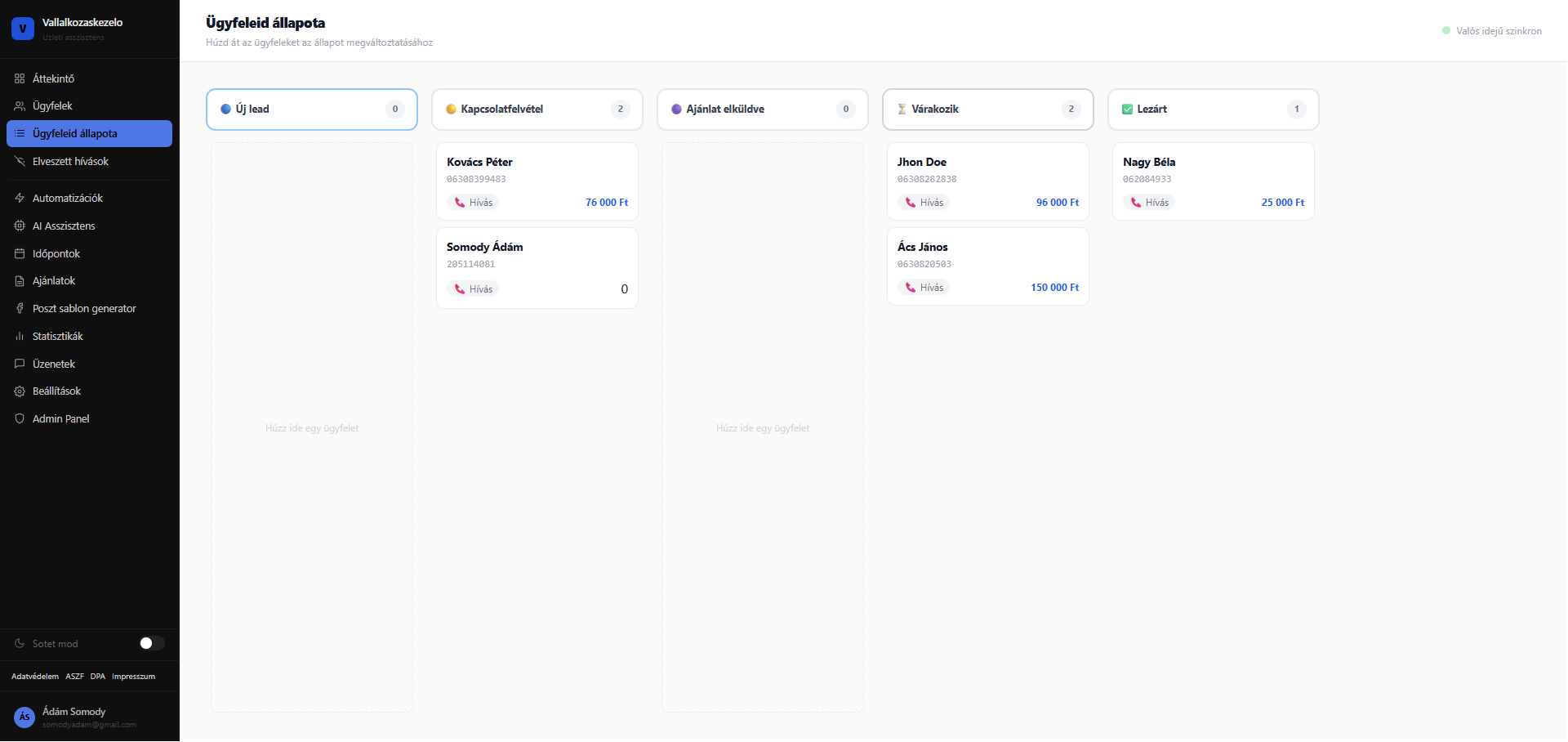Open the Kovács Péter customer card

tap(537, 181)
